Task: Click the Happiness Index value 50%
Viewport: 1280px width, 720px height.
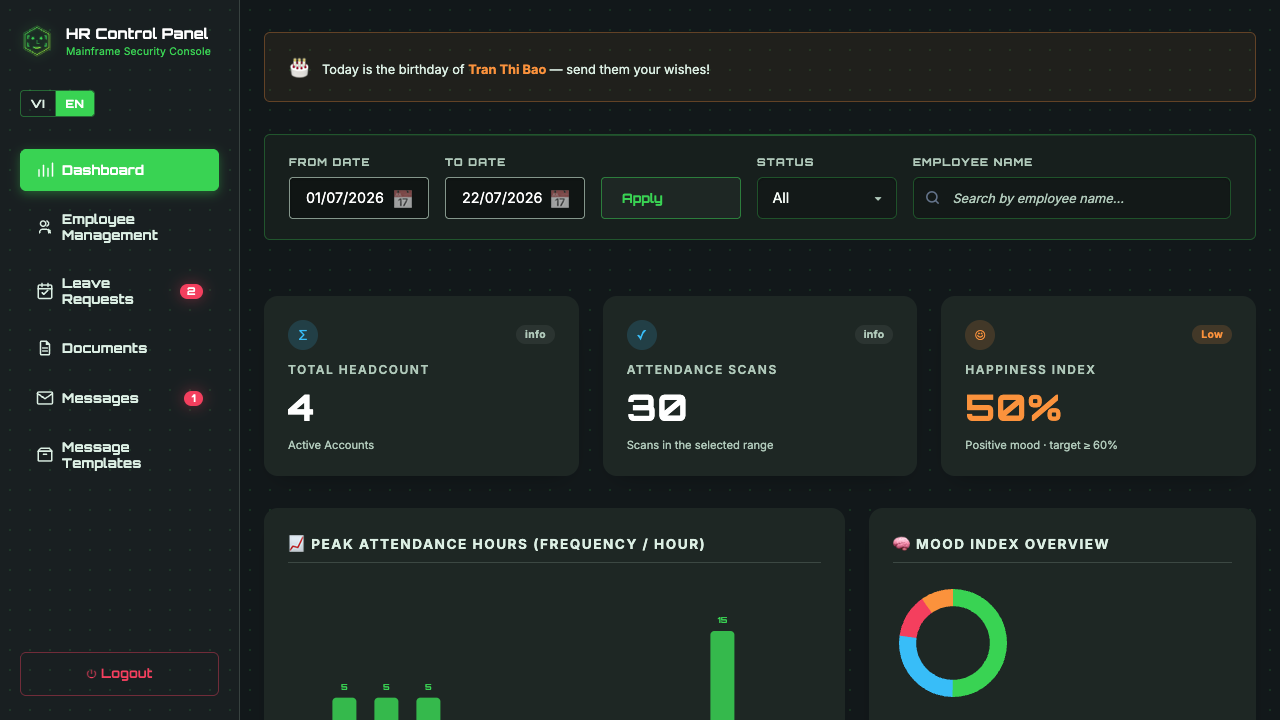Action: (1013, 408)
